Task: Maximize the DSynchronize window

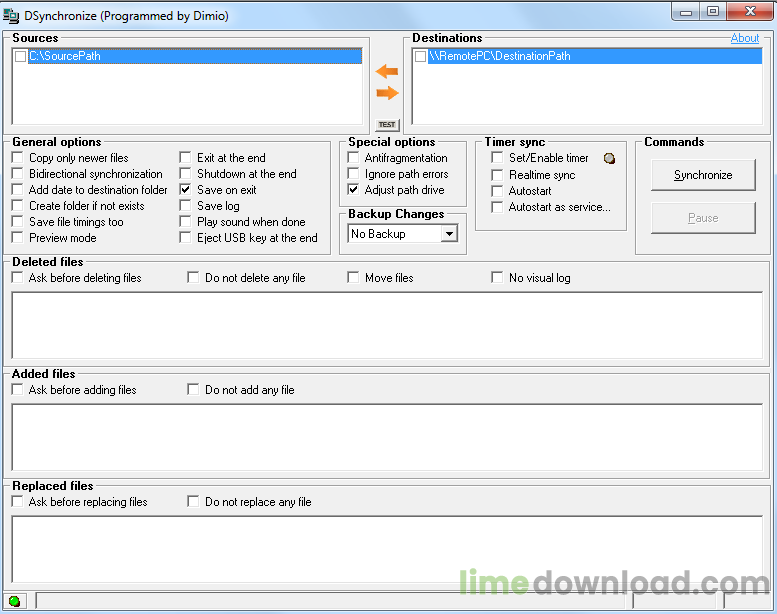Action: pos(713,11)
